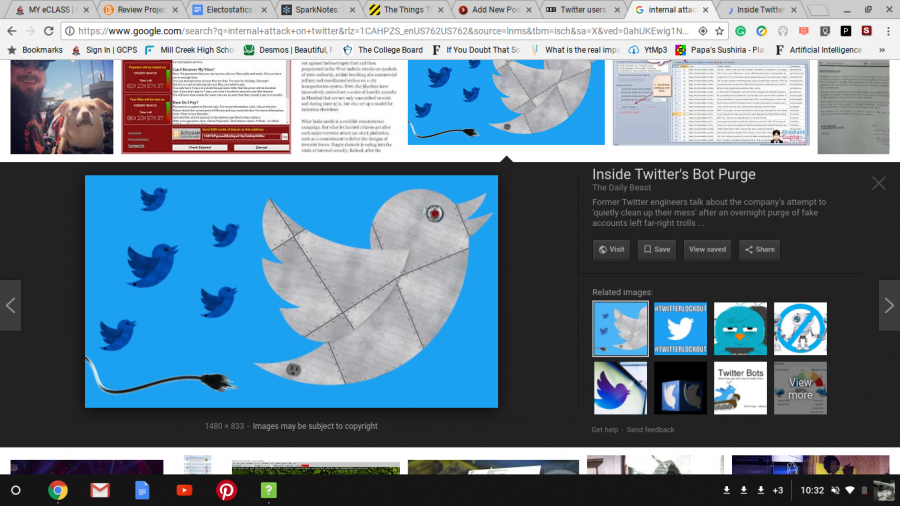
Task: Switch to the Review Project tab
Action: [x=142, y=10]
